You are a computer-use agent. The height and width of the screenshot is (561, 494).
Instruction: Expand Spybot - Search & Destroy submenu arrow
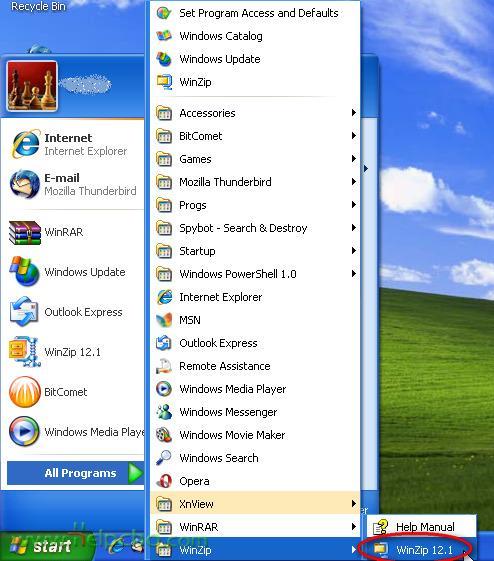click(354, 228)
